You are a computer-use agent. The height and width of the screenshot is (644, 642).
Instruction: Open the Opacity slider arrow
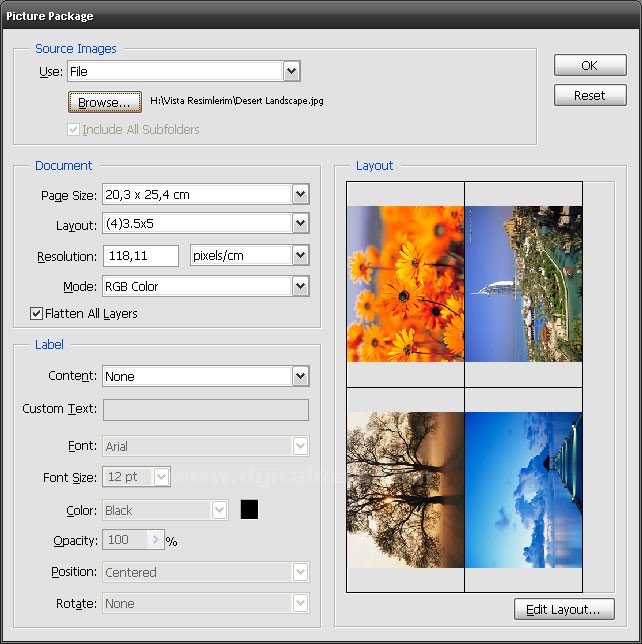[155, 540]
